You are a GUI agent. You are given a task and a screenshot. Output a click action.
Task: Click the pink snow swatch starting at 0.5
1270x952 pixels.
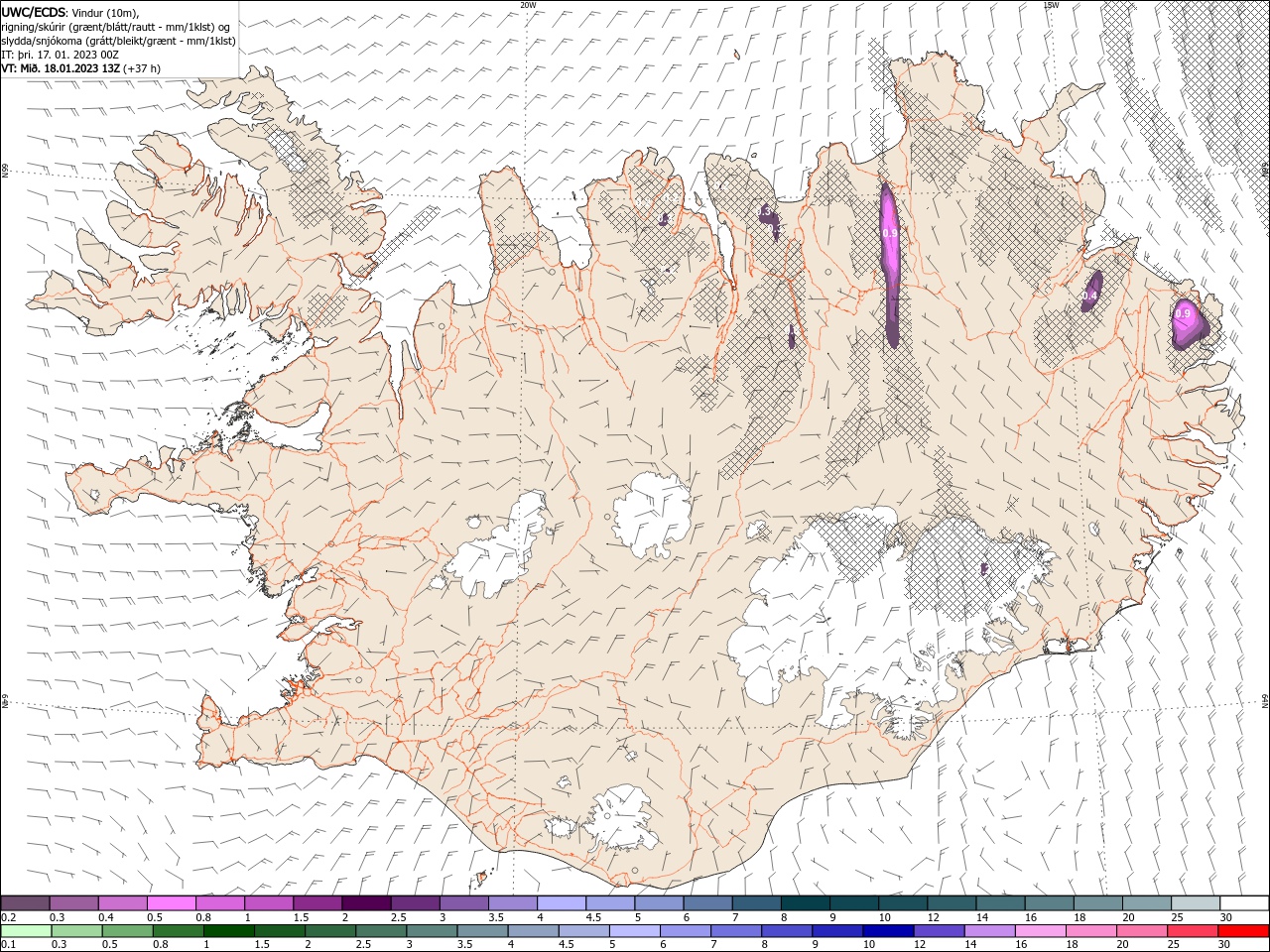(171, 903)
